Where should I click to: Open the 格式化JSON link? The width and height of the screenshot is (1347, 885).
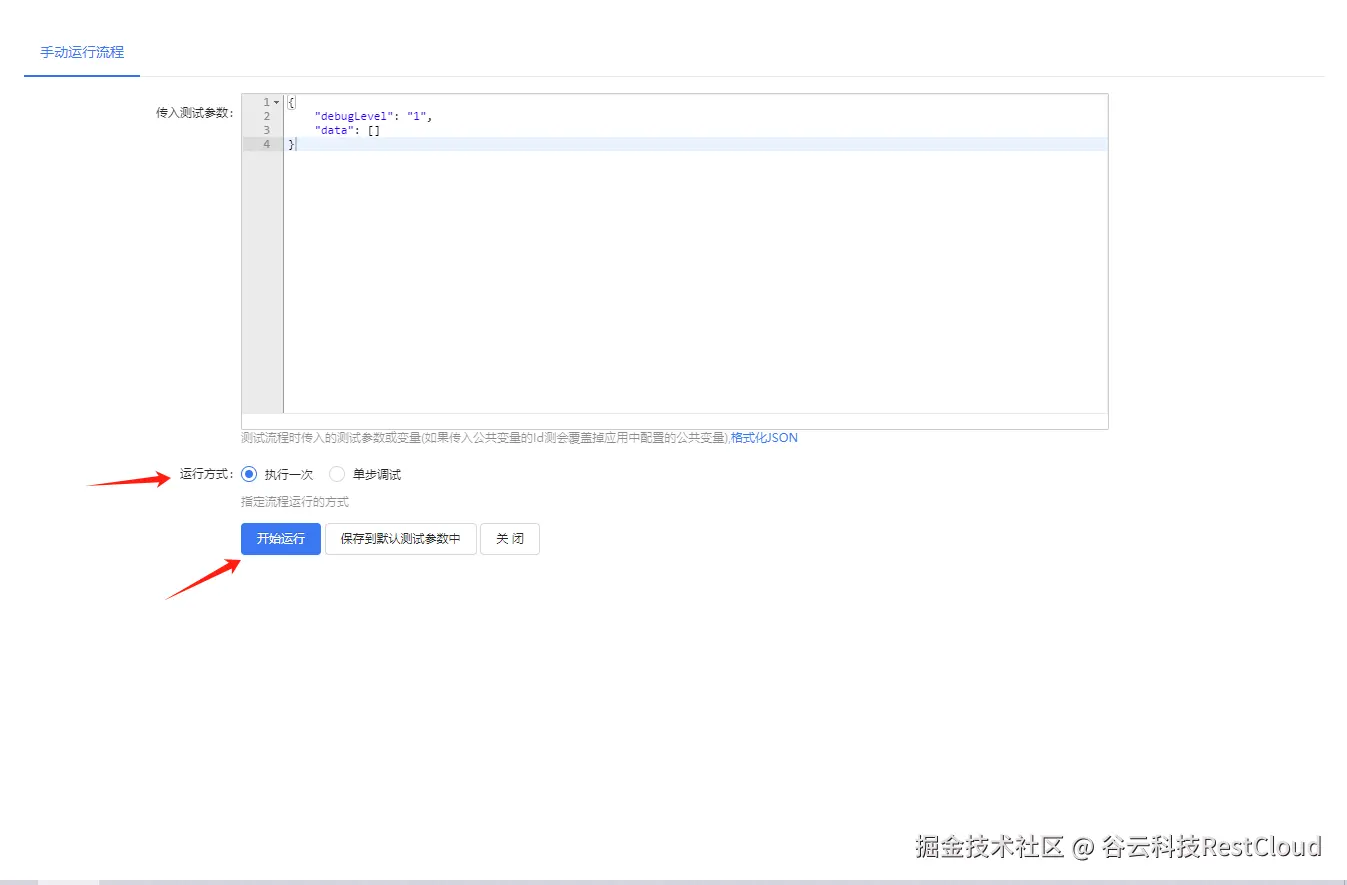764,438
